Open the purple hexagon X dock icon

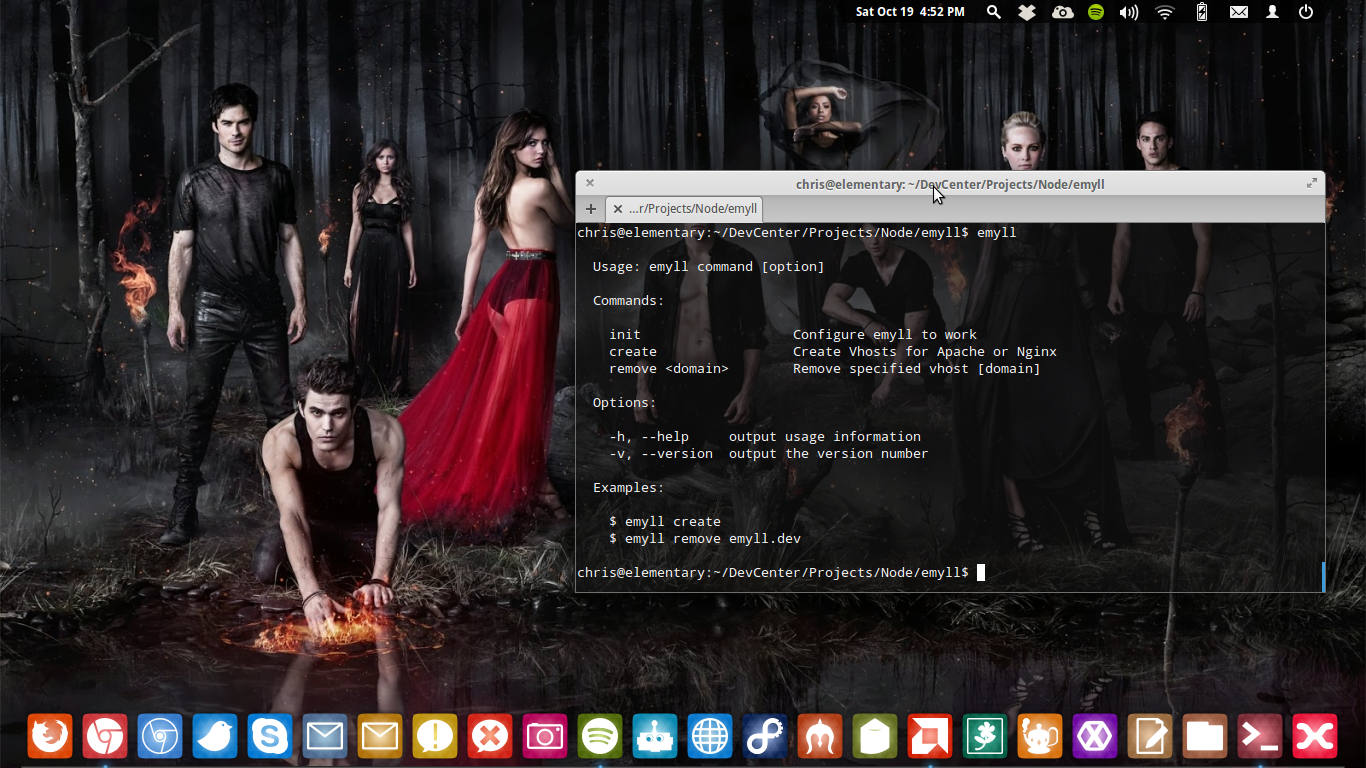[x=1095, y=737]
